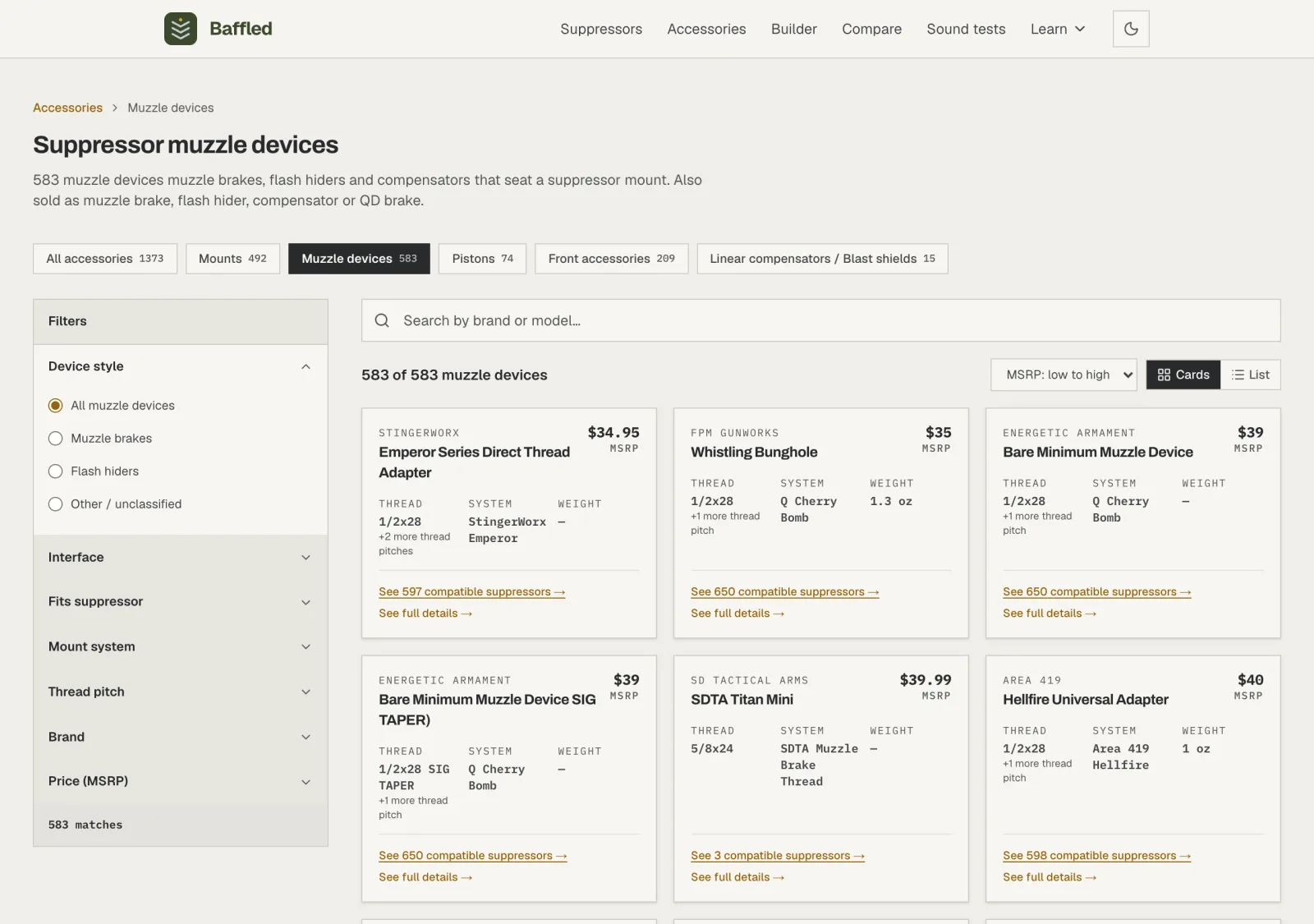This screenshot has width=1314, height=924.
Task: Click the 1.3 oz weight value
Action: tap(891, 502)
